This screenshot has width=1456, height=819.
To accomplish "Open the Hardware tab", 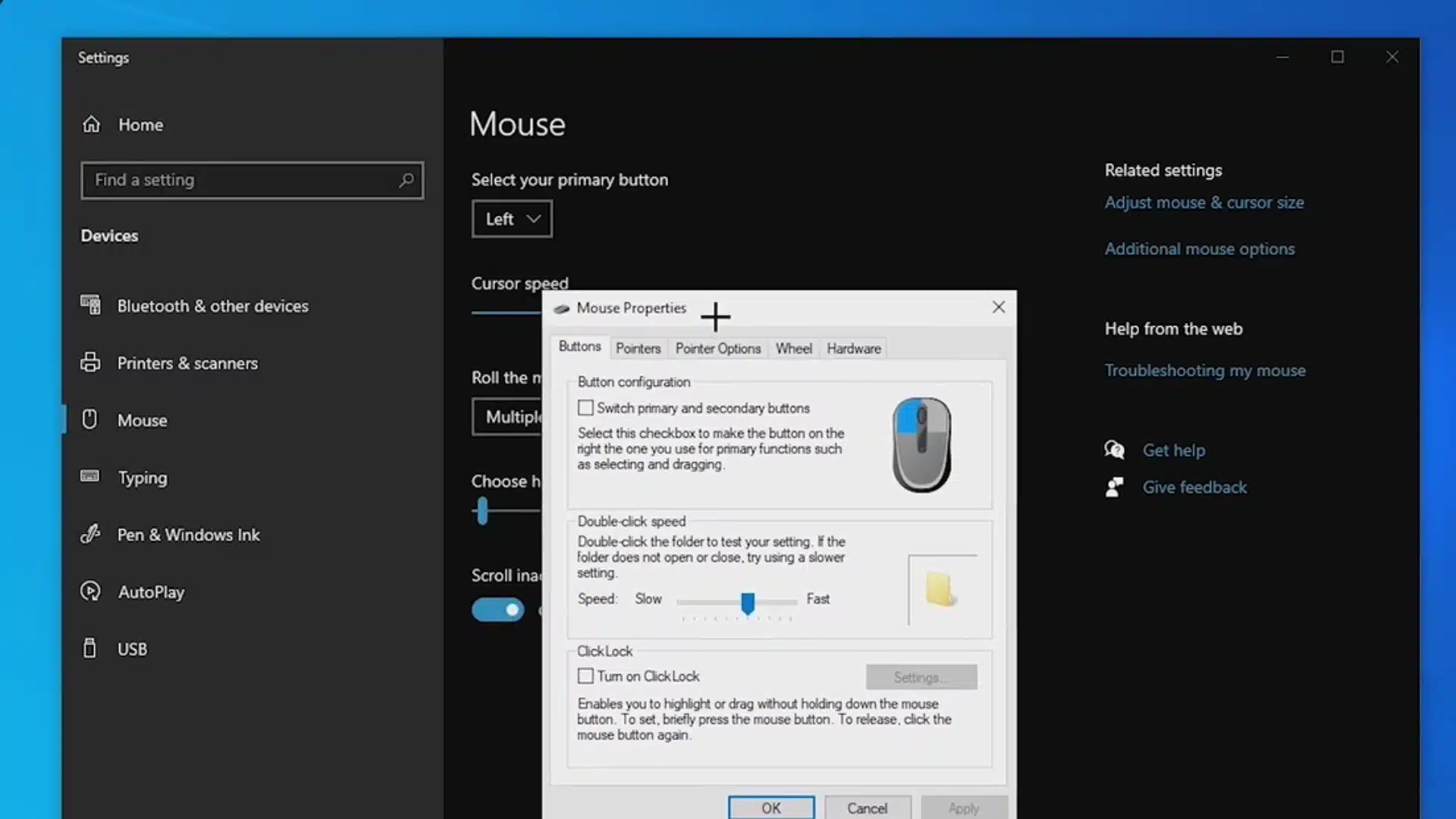I will pos(854,349).
